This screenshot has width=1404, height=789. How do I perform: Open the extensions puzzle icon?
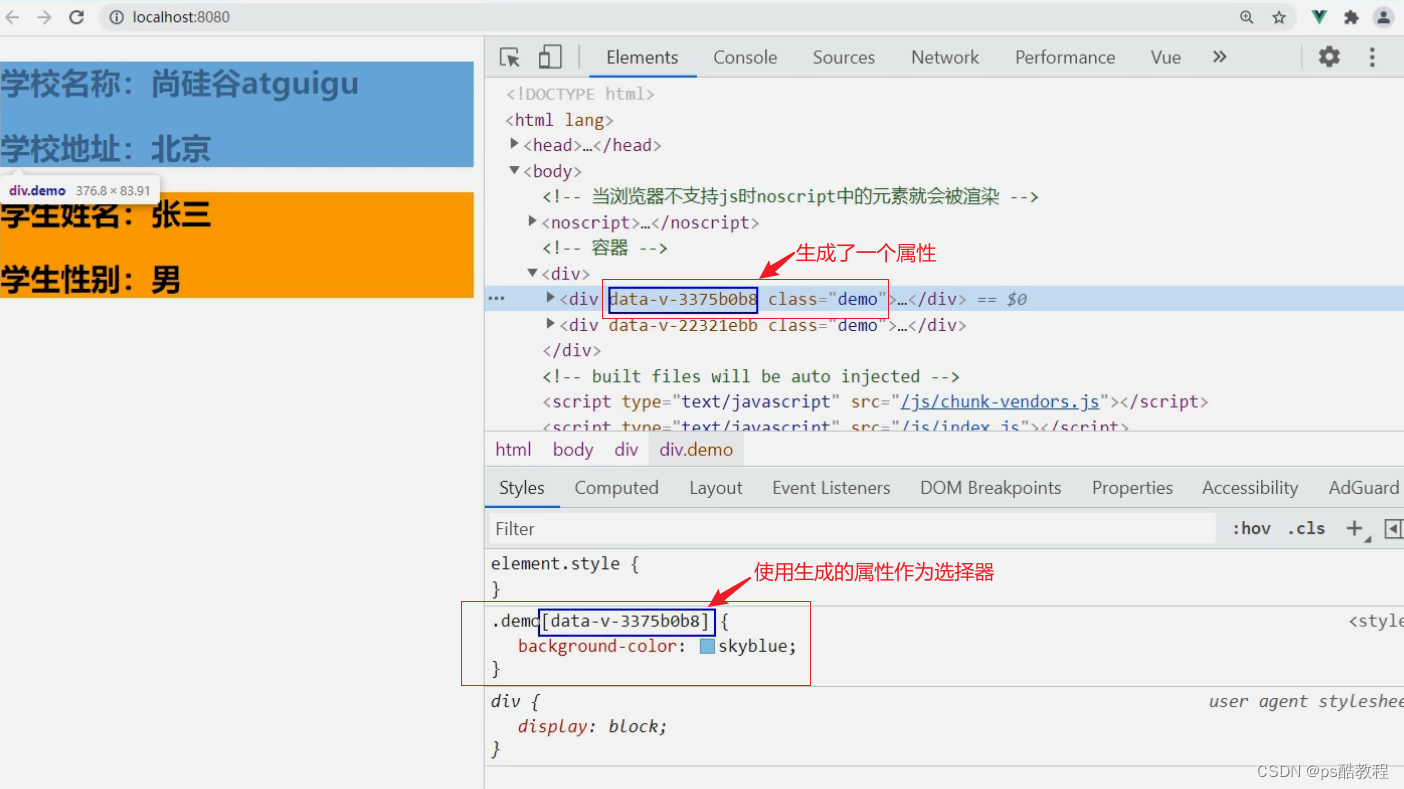click(x=1351, y=17)
